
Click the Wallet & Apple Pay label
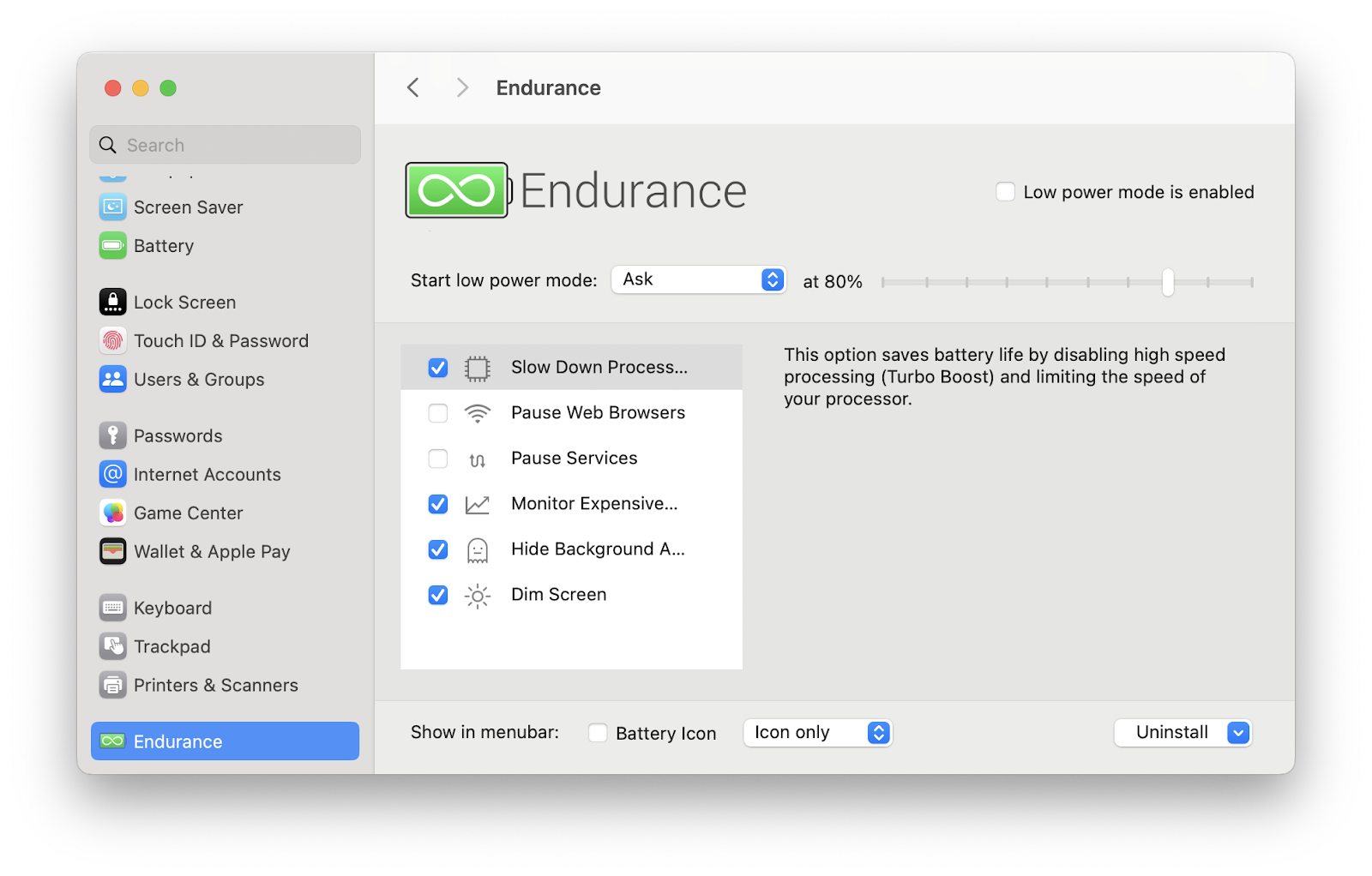[213, 552]
